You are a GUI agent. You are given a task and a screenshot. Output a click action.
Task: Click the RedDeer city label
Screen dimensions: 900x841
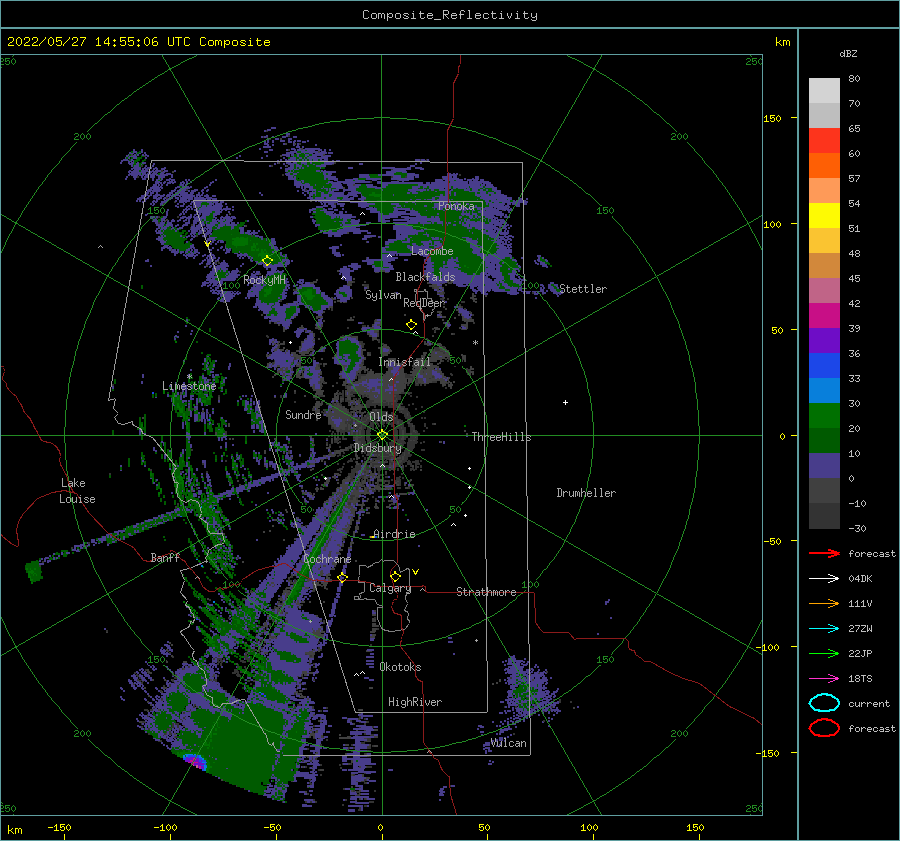click(424, 303)
